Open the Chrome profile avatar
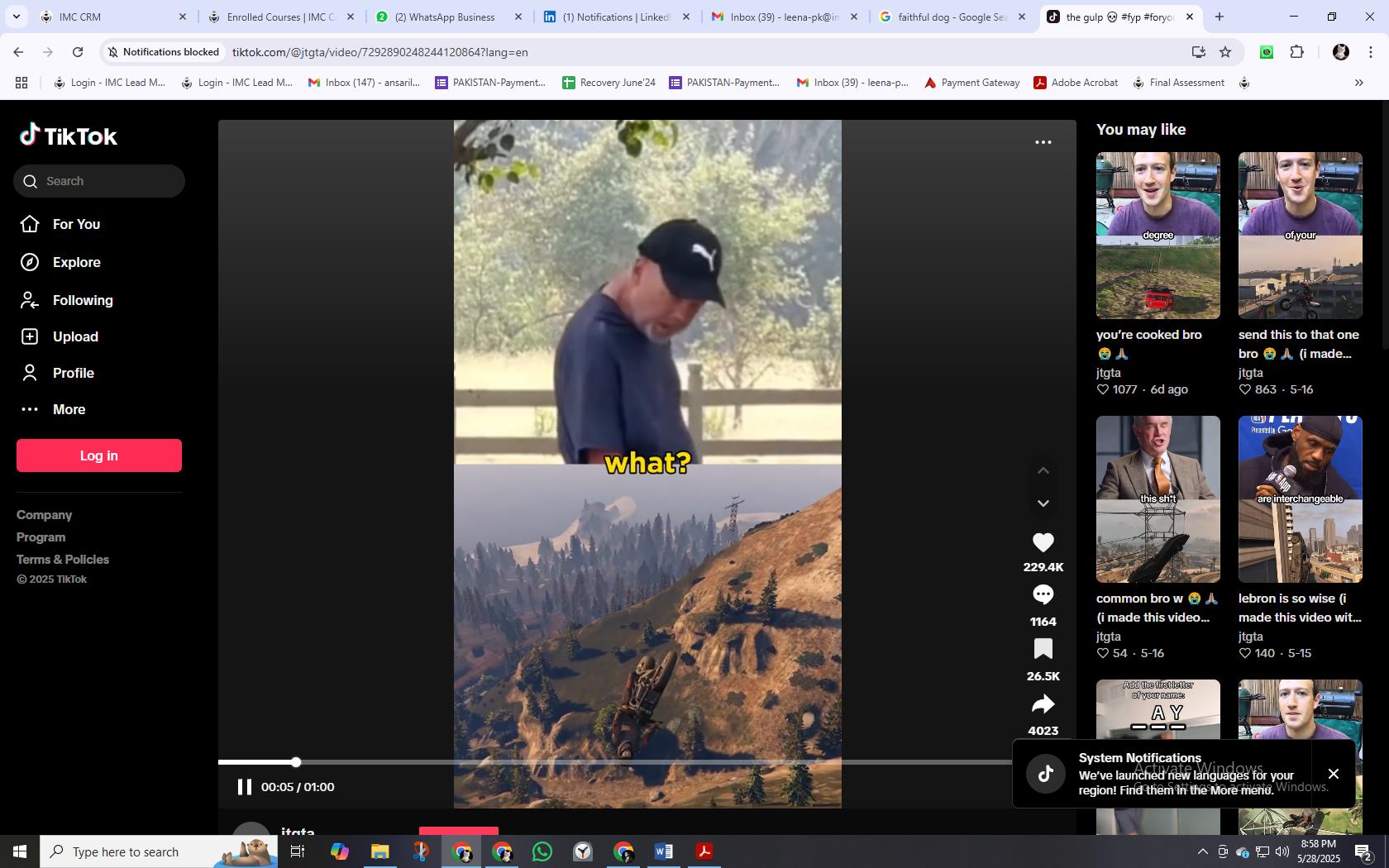Image resolution: width=1389 pixels, height=868 pixels. [x=1341, y=52]
